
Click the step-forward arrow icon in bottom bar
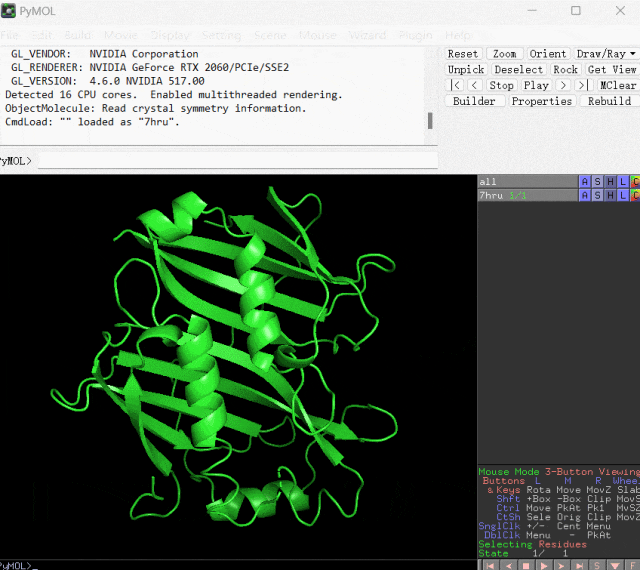click(561, 566)
